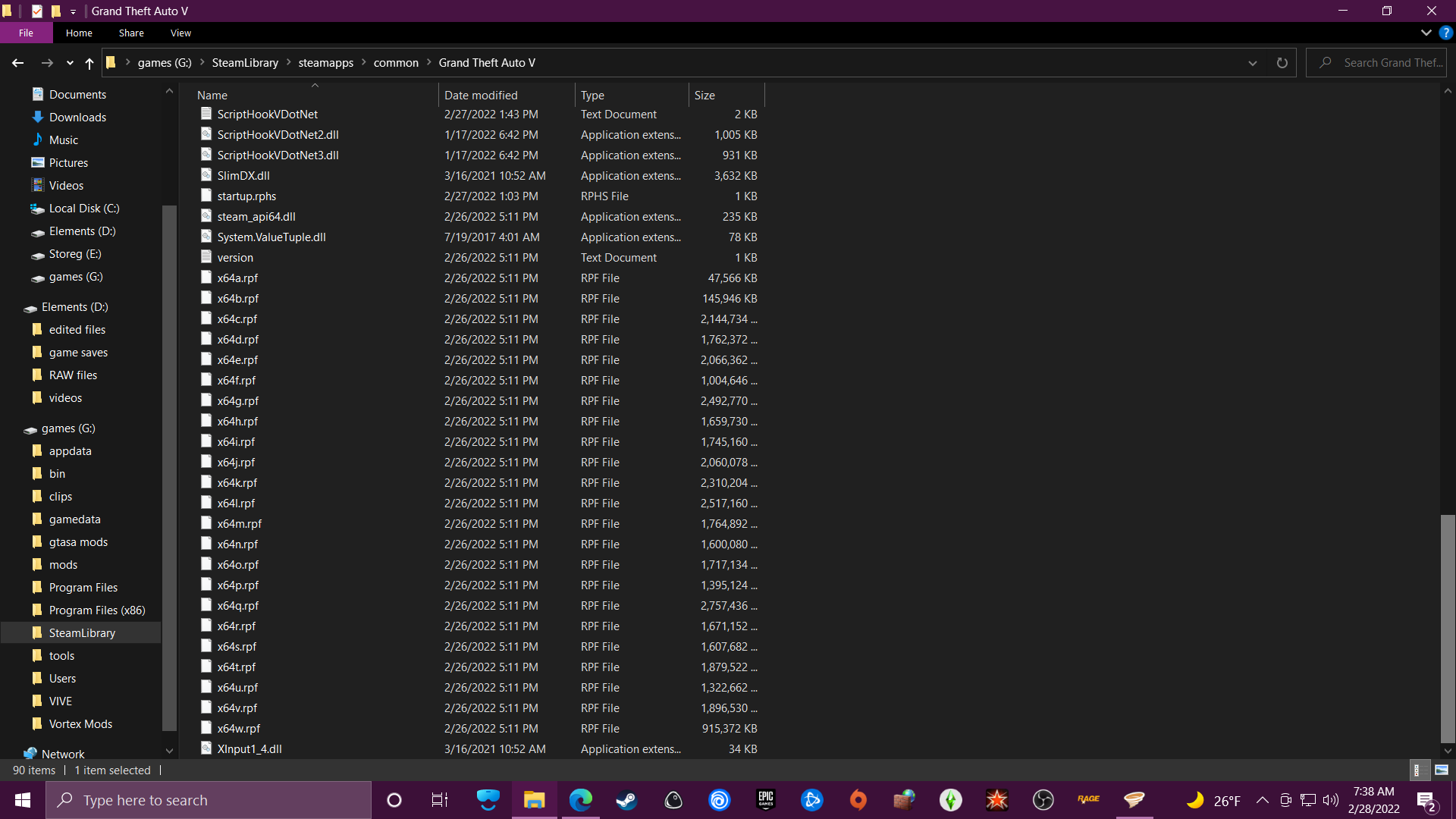
Task: Open OBS Studio taskbar icon
Action: click(1043, 800)
